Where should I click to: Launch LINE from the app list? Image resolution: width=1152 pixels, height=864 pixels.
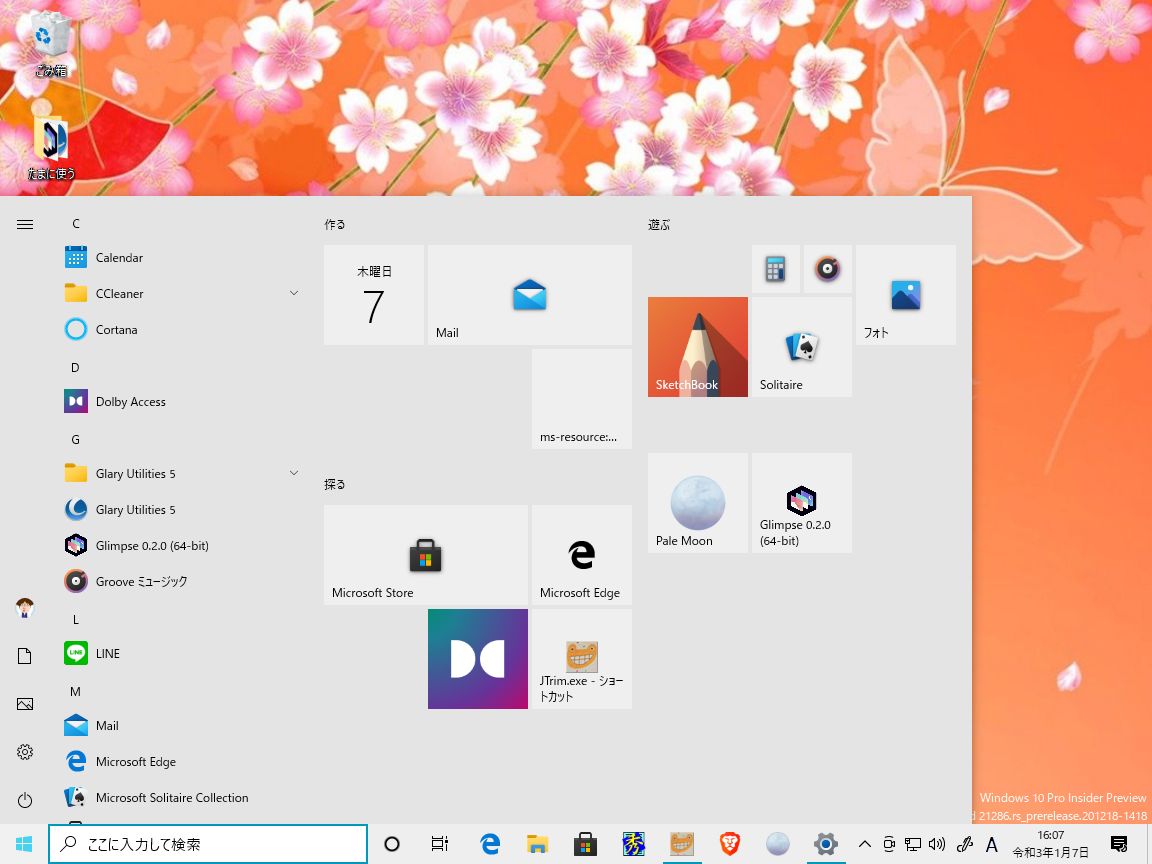[x=107, y=653]
